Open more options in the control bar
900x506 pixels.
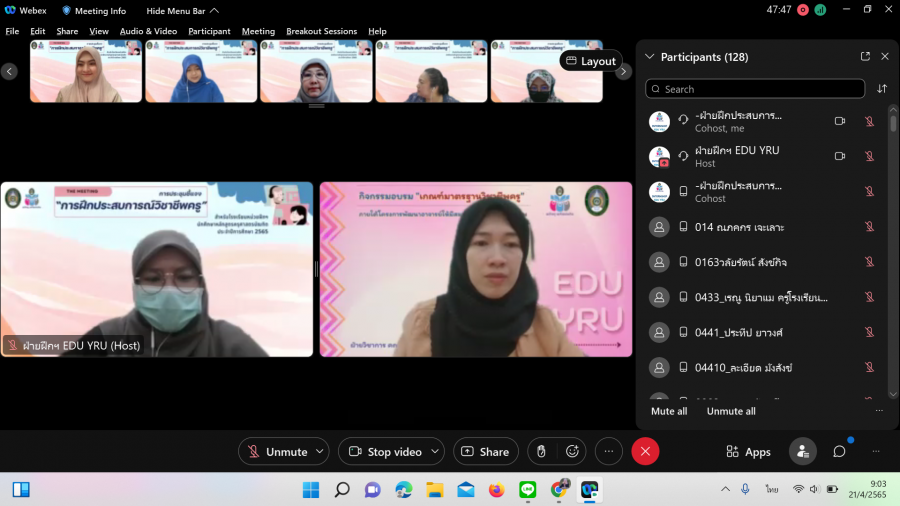[x=609, y=452]
